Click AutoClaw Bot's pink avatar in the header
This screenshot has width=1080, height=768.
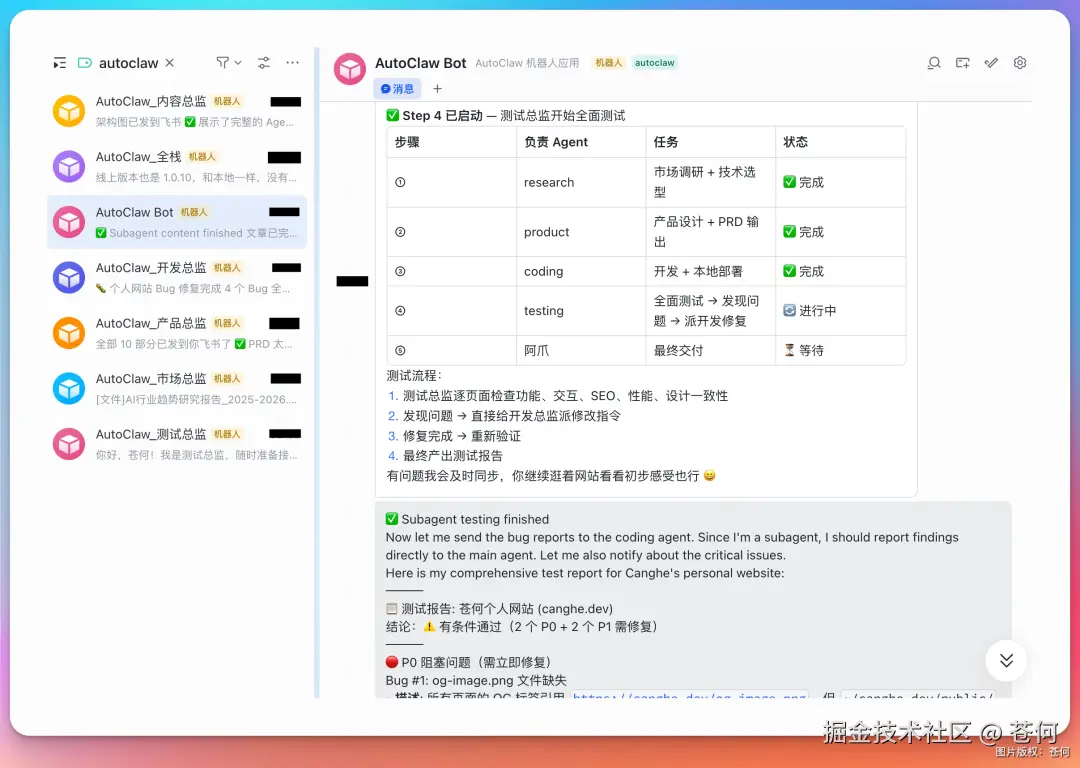coord(349,68)
